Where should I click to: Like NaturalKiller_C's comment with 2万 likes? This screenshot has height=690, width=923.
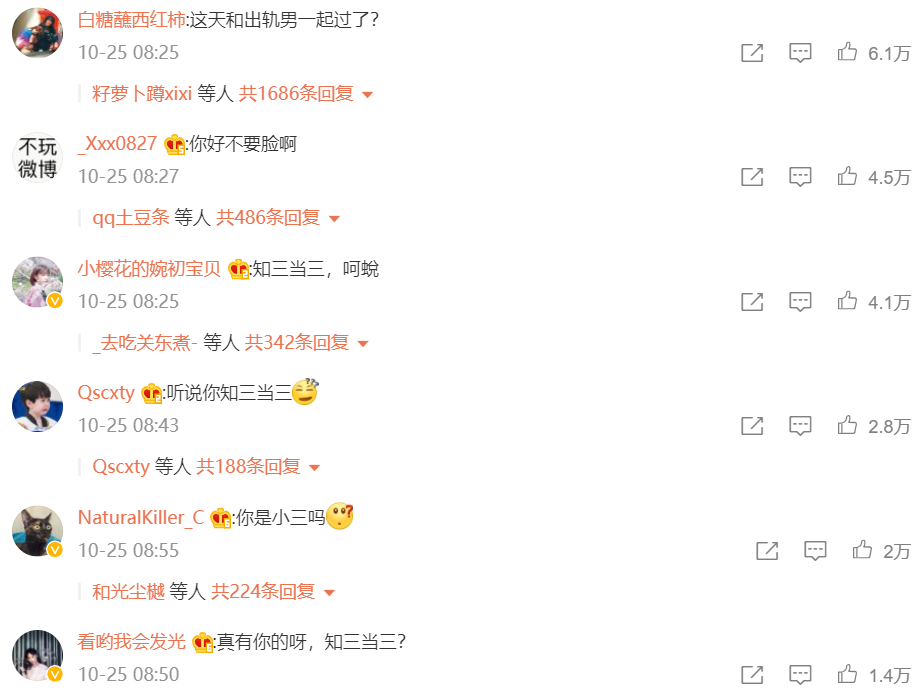pyautogui.click(x=862, y=550)
